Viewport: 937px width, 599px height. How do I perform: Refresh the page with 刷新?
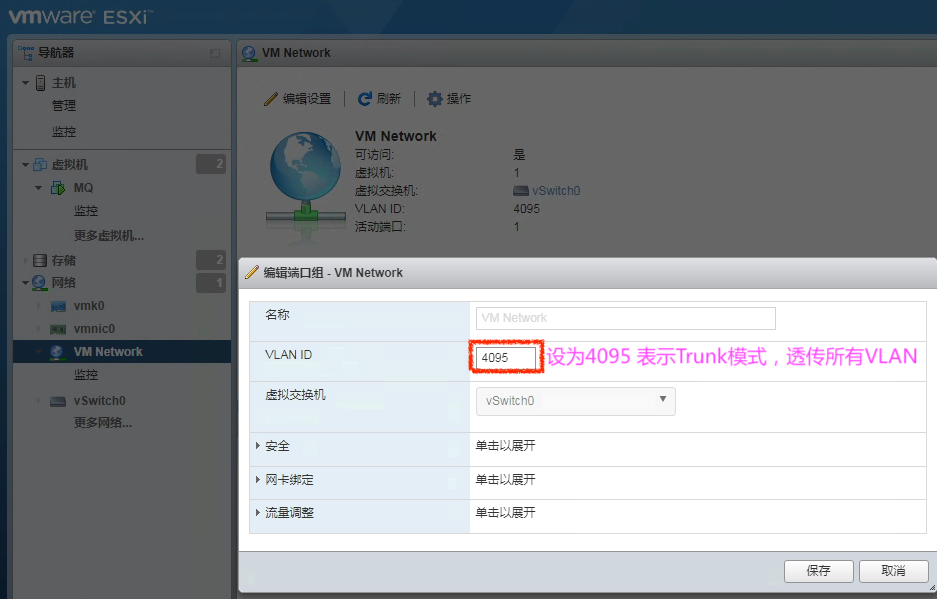coord(379,99)
